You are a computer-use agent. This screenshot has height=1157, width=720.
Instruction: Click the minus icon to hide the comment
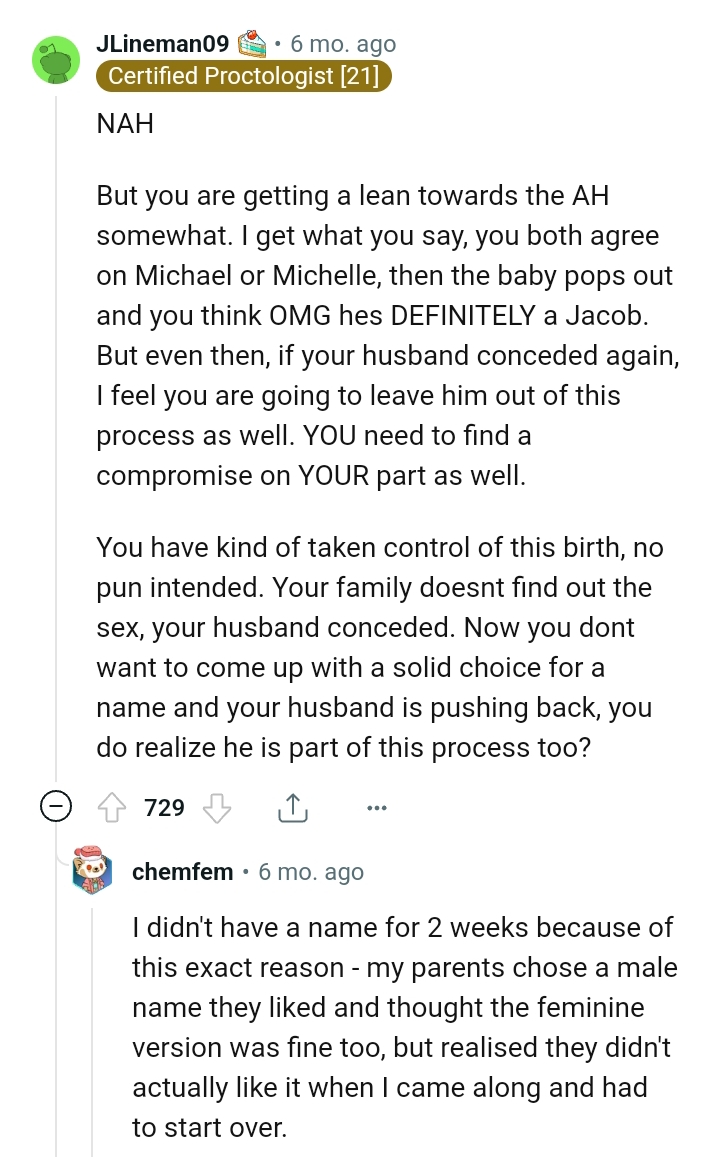tap(56, 806)
